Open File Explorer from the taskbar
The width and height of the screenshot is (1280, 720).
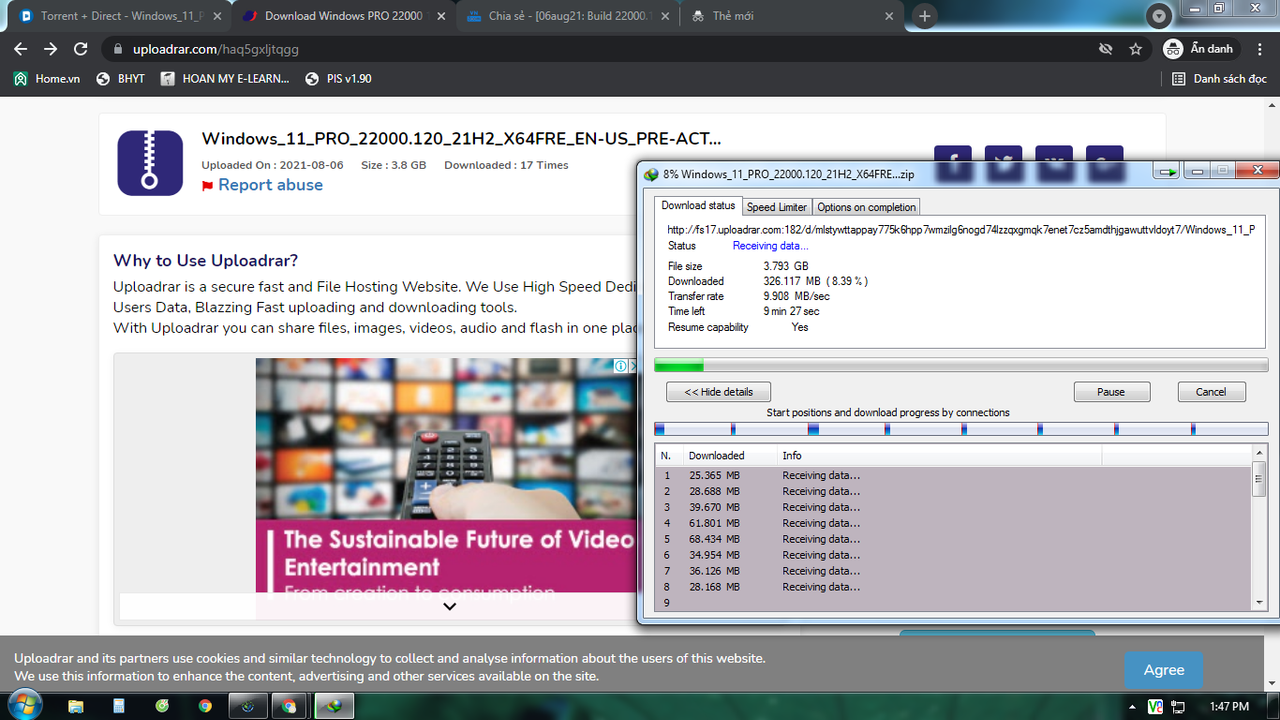point(75,706)
